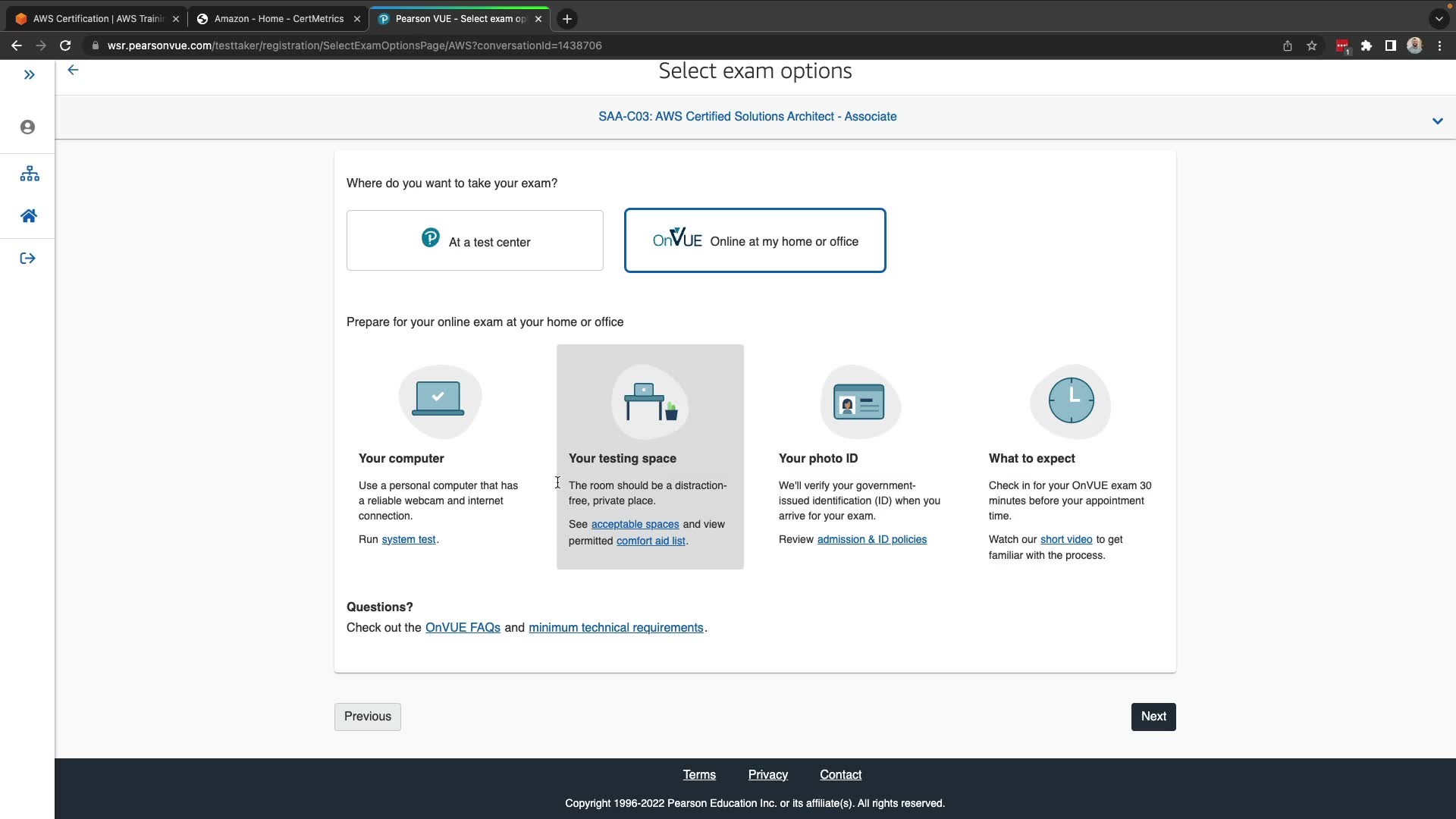Open the user profile icon in sidebar

click(28, 127)
